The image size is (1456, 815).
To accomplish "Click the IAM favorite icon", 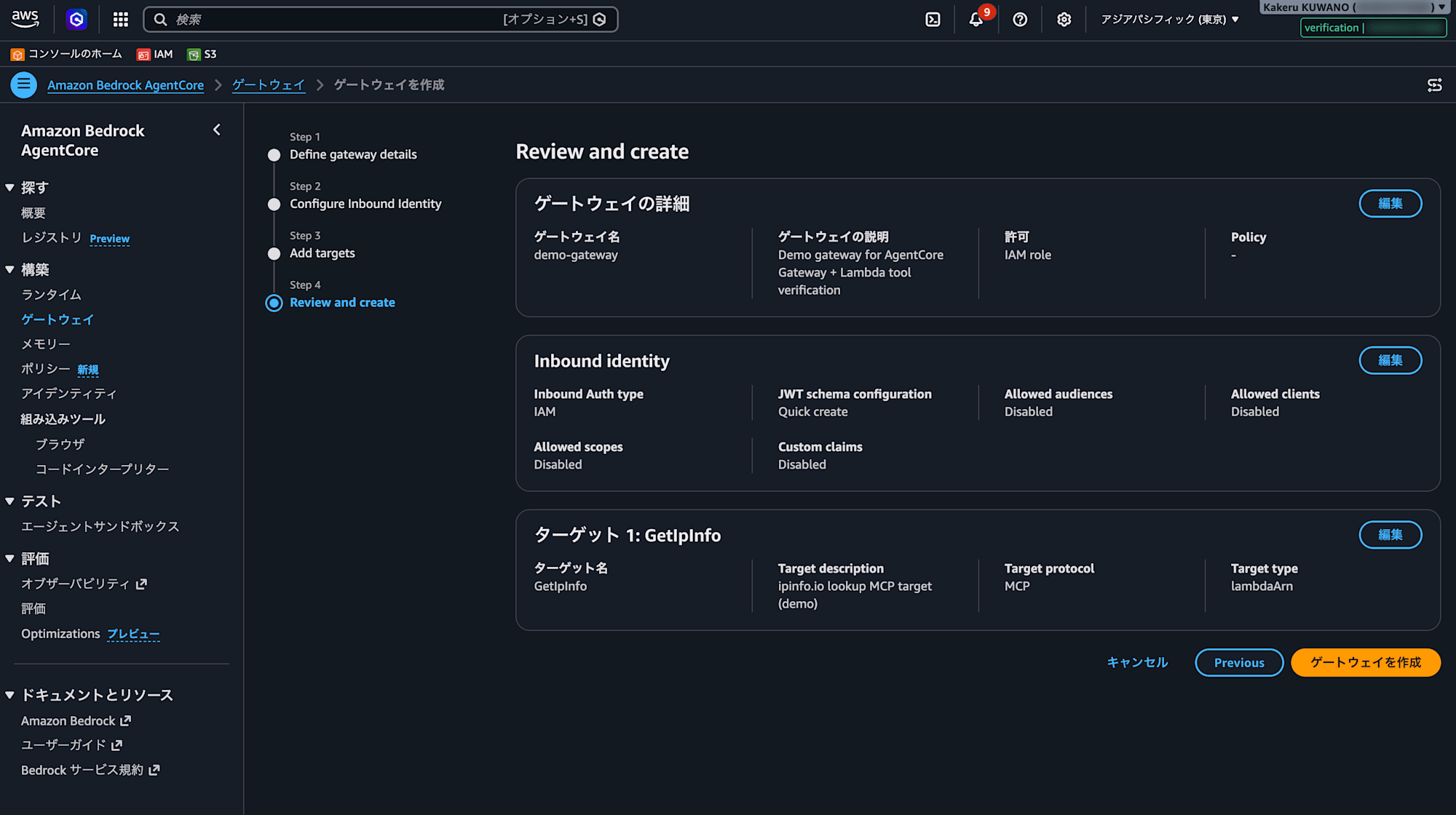I will click(143, 55).
